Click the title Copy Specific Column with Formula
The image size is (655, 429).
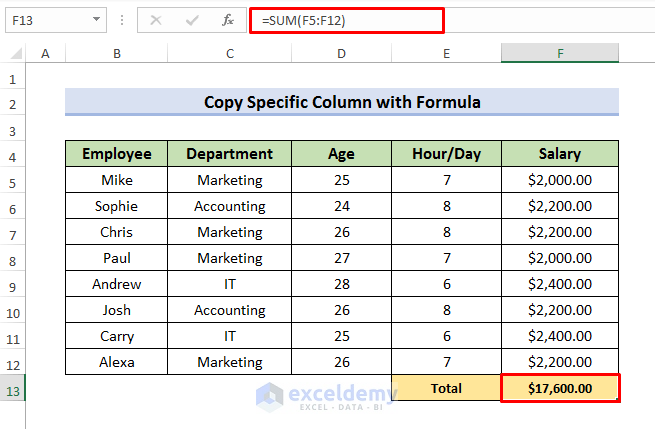pos(341,102)
